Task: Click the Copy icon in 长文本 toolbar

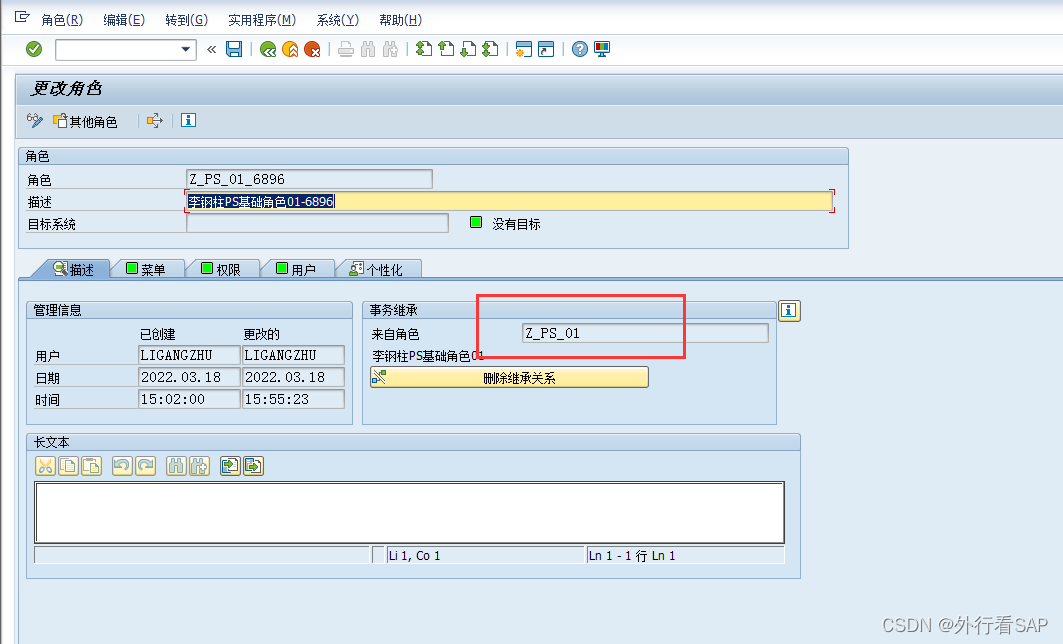Action: pos(68,466)
